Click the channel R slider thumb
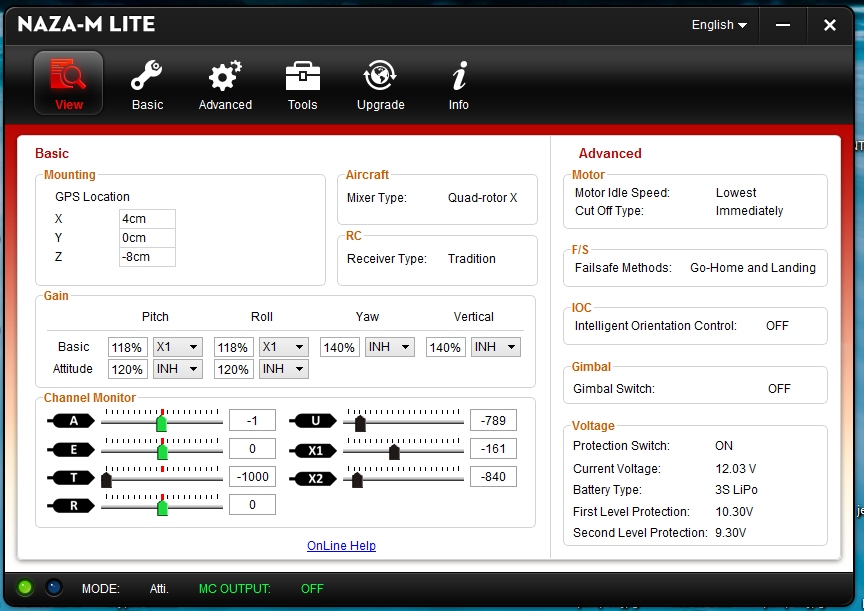864x611 pixels. point(163,507)
